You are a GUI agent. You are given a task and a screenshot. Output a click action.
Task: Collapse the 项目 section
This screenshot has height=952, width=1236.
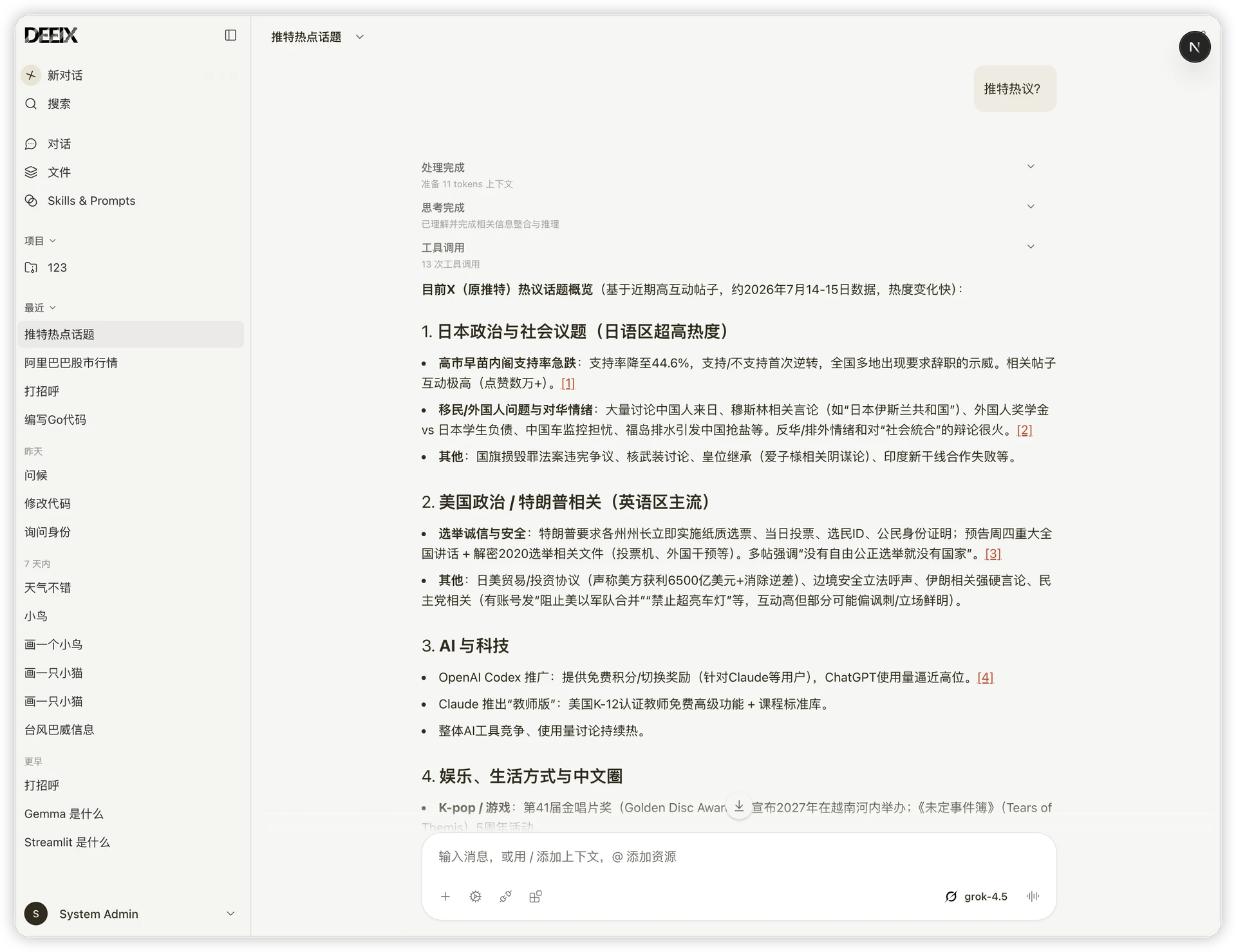tap(41, 241)
